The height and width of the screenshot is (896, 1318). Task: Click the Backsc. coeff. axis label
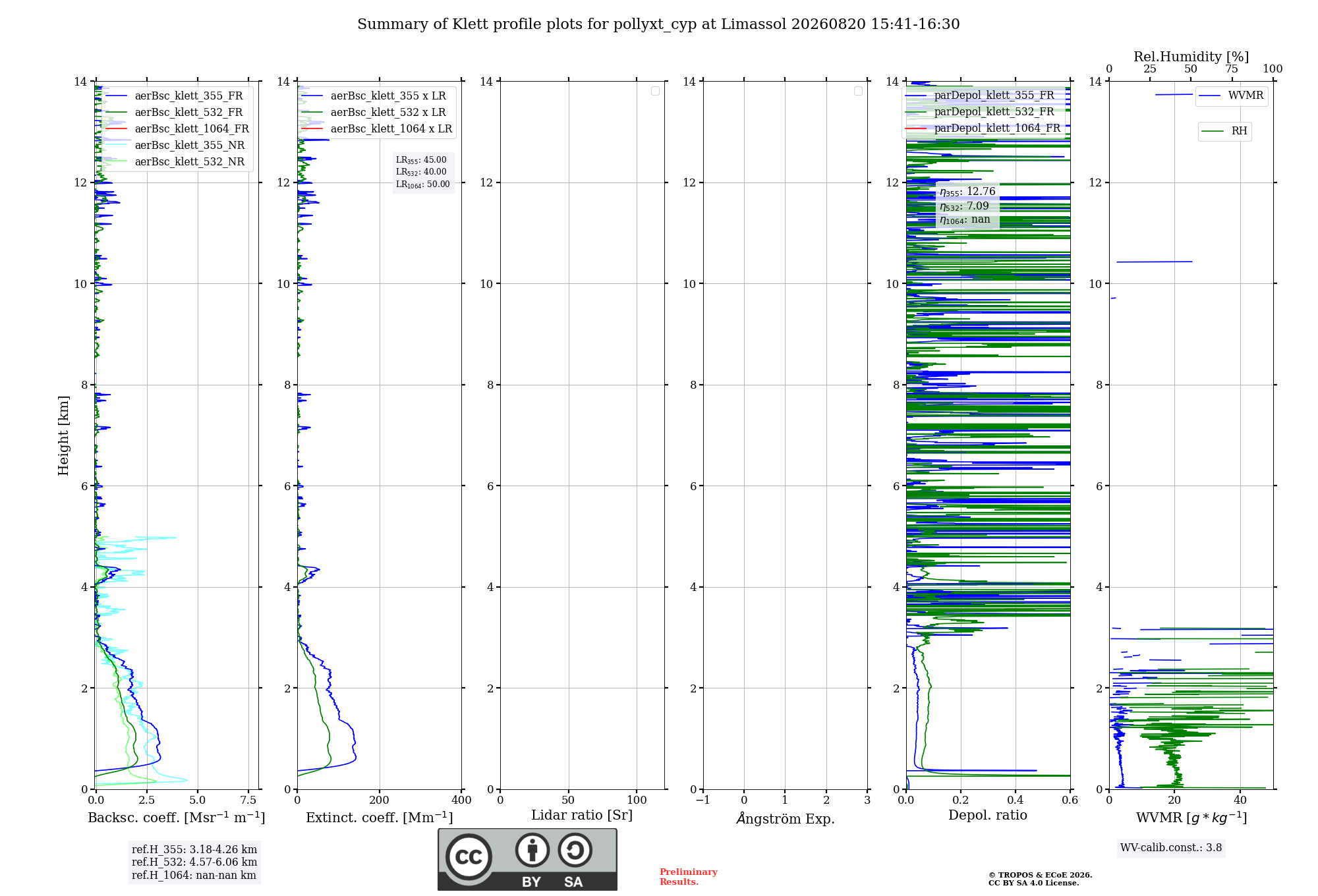point(177,818)
